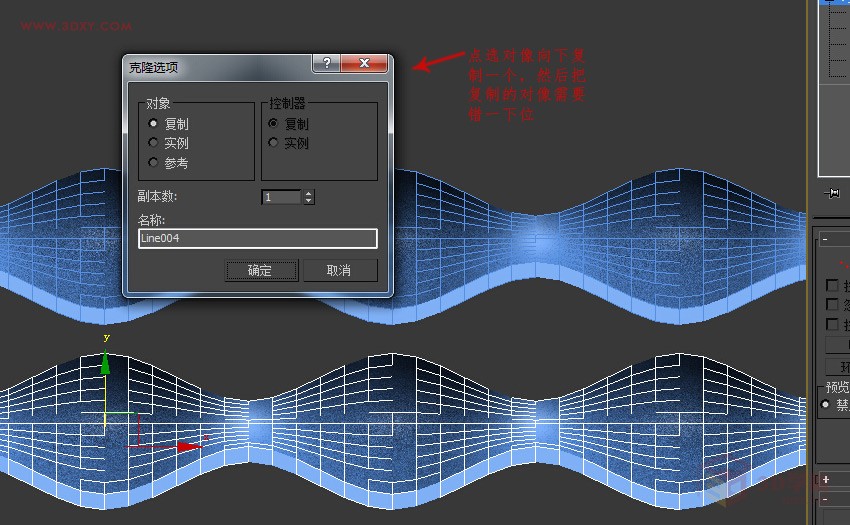Click the green Y-axis arrow of the move gizmo
This screenshot has width=850, height=525.
(105, 363)
